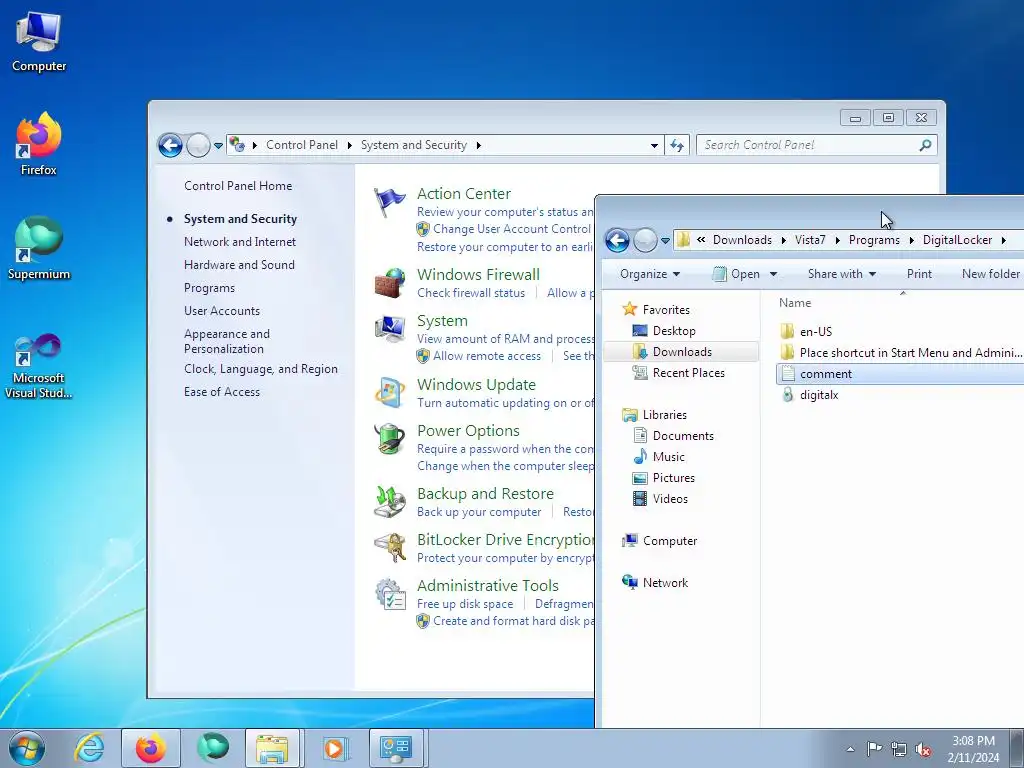This screenshot has height=768, width=1024.
Task: Select the digitalx file
Action: pyautogui.click(x=818, y=395)
